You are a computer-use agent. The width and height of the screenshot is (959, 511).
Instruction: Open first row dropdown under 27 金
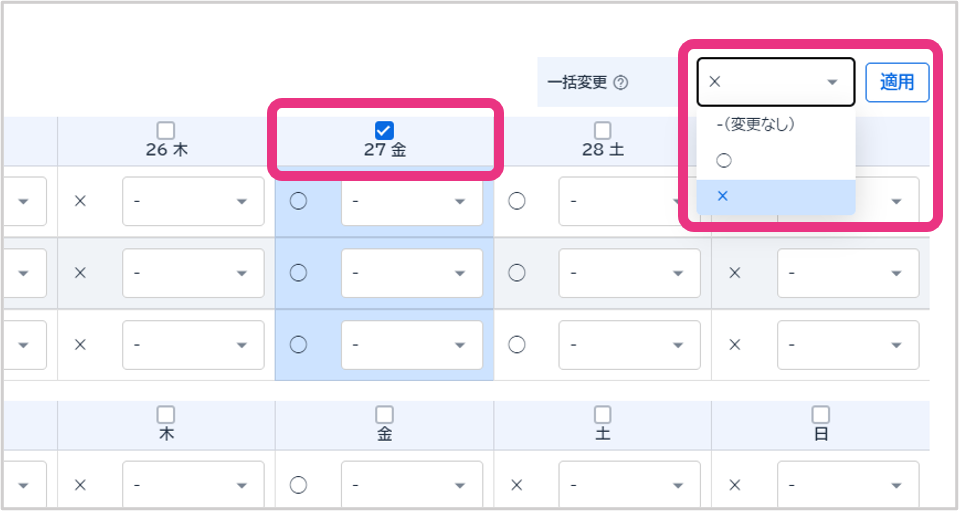pos(411,202)
